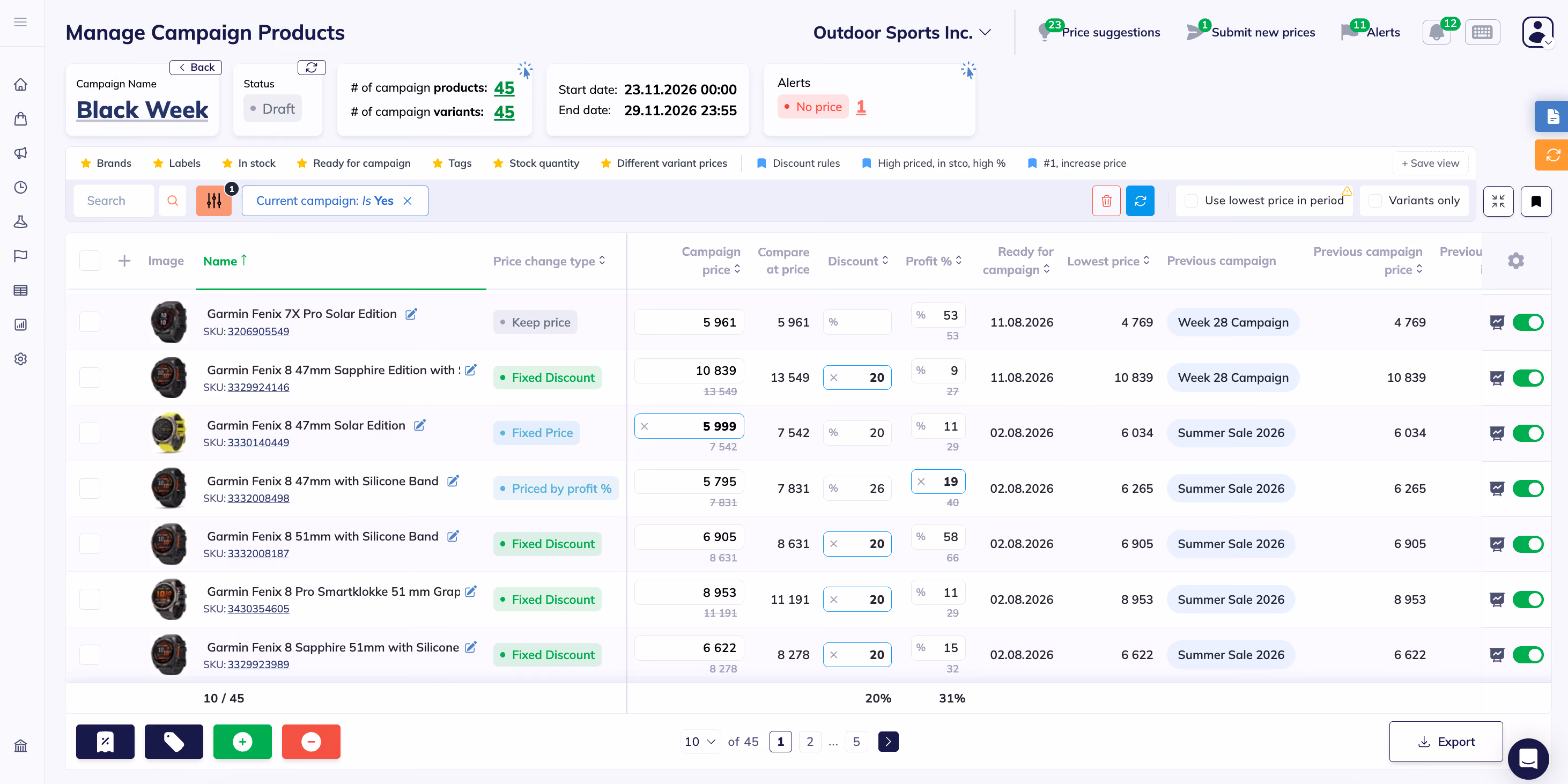The width and height of the screenshot is (1568, 784).
Task: Toggle off Garmin Fenix 7X Pro Solar switch
Action: pyautogui.click(x=1528, y=323)
